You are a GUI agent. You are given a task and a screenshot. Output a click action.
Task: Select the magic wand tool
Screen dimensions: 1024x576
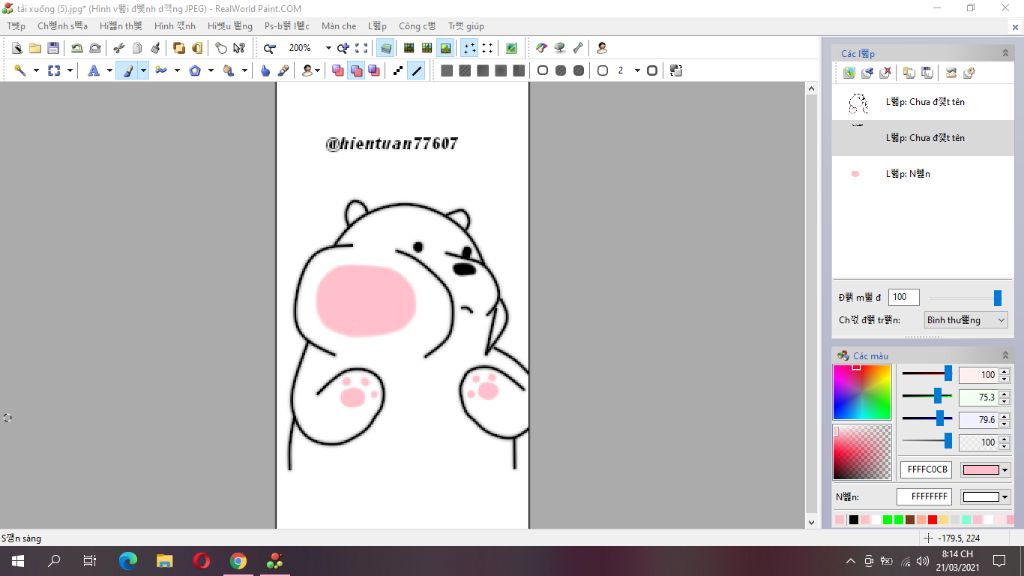point(20,71)
